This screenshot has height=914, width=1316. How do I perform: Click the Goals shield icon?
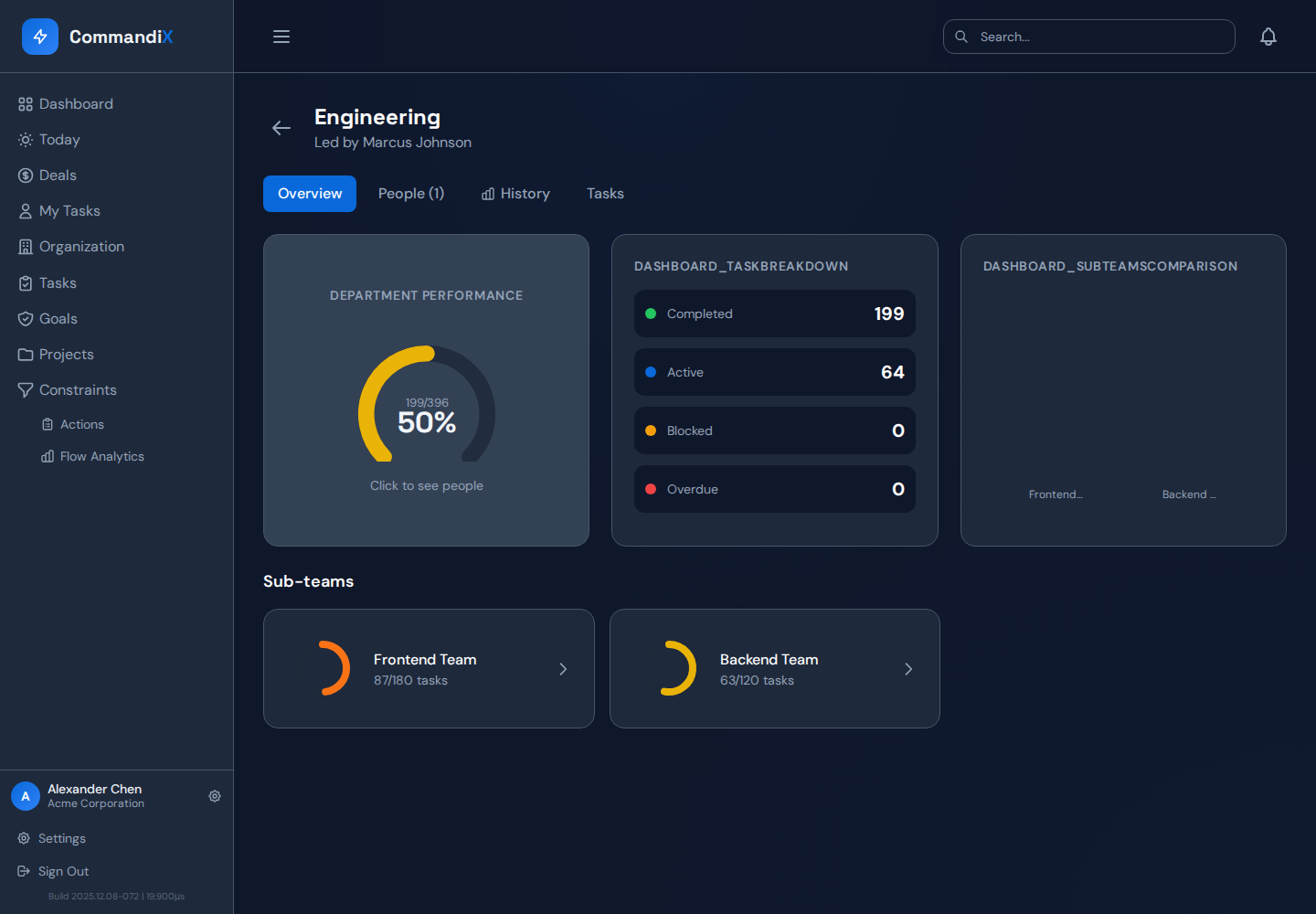coord(26,319)
